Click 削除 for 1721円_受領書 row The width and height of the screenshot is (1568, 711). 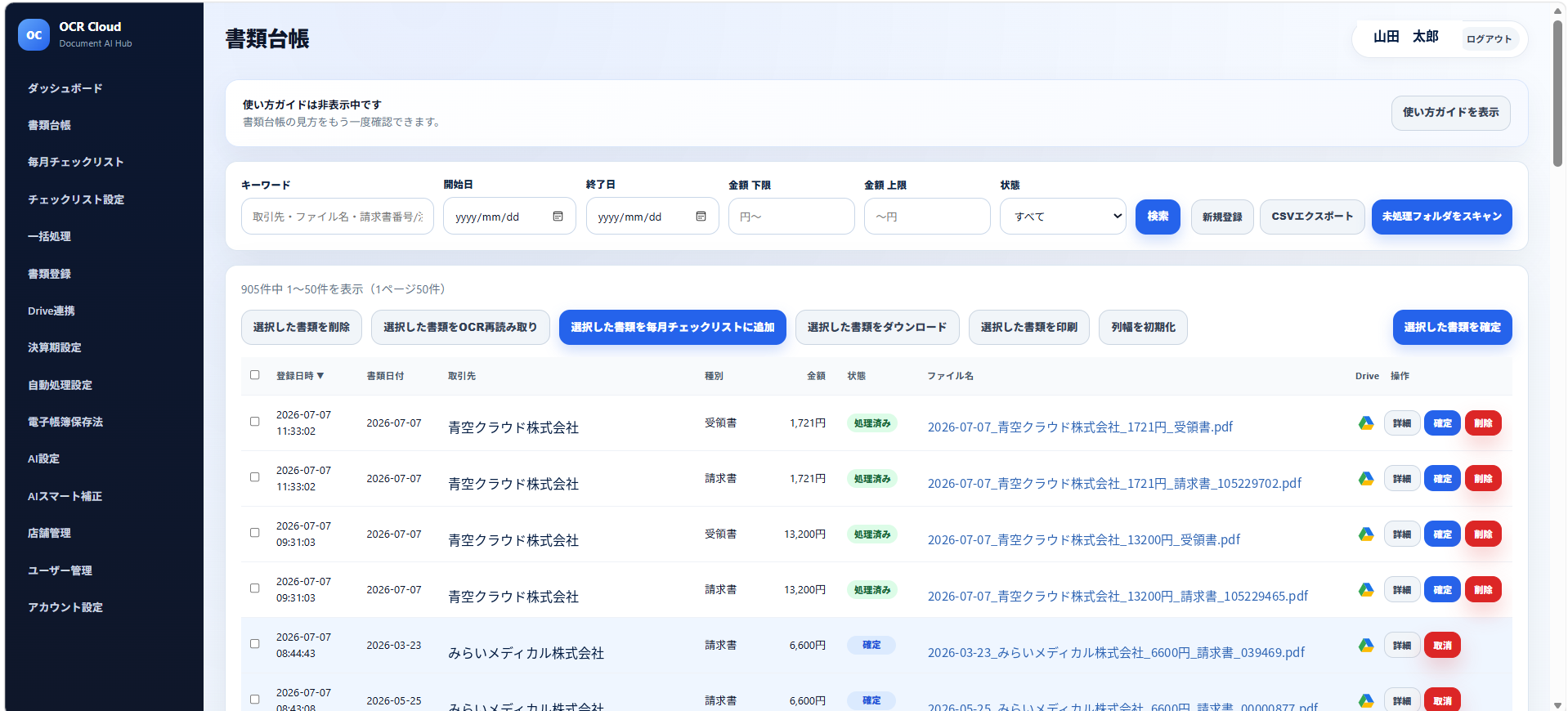coord(1484,423)
